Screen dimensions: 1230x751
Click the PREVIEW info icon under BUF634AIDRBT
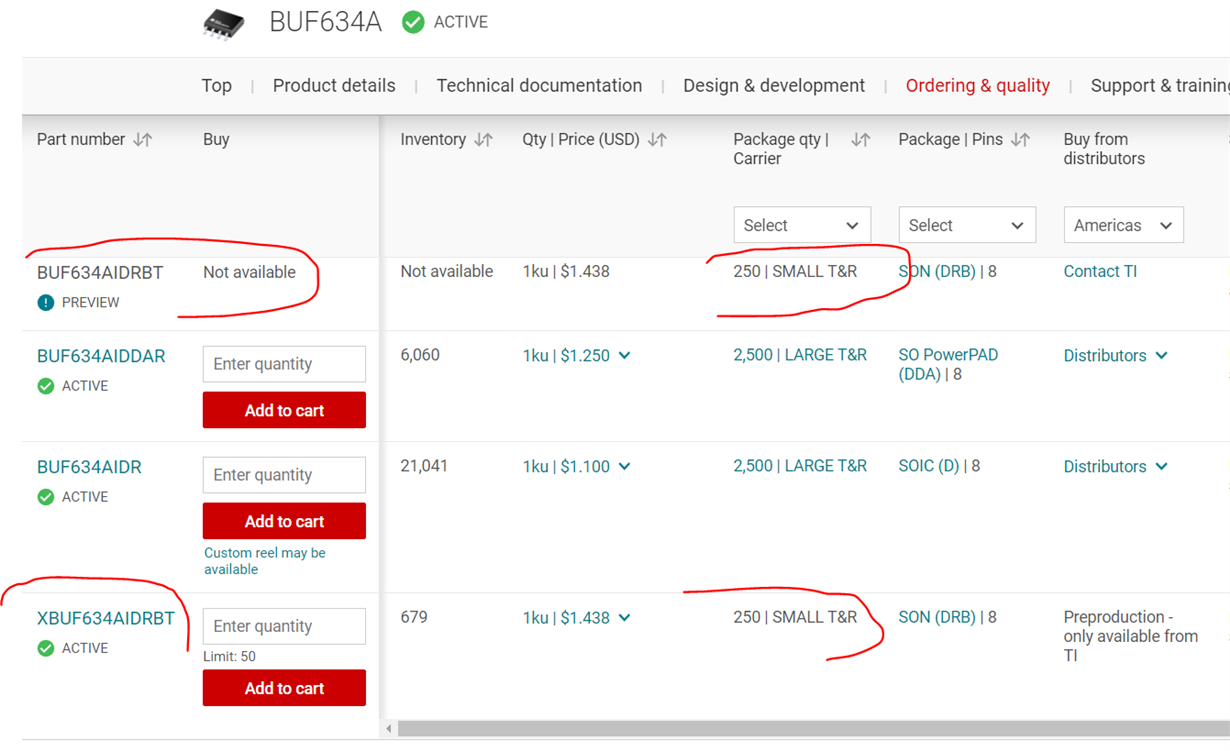(46, 302)
